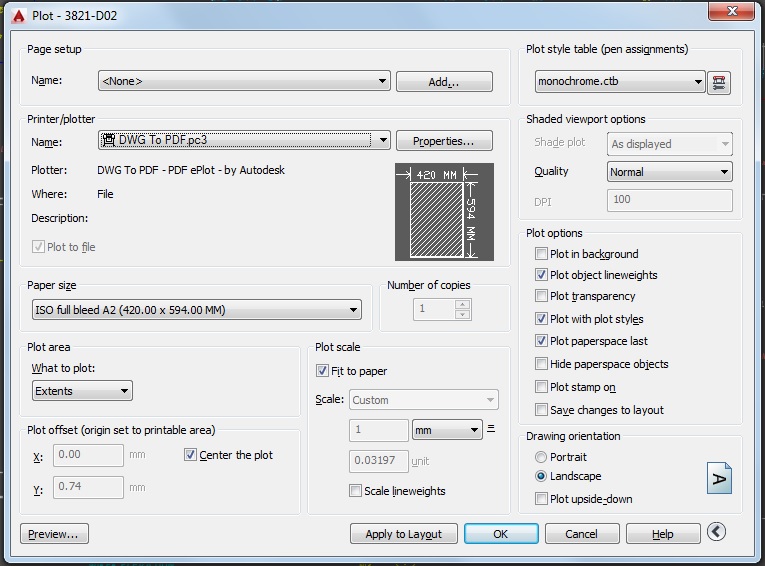Click the orientation preview page icon
The width and height of the screenshot is (765, 566).
click(x=719, y=478)
